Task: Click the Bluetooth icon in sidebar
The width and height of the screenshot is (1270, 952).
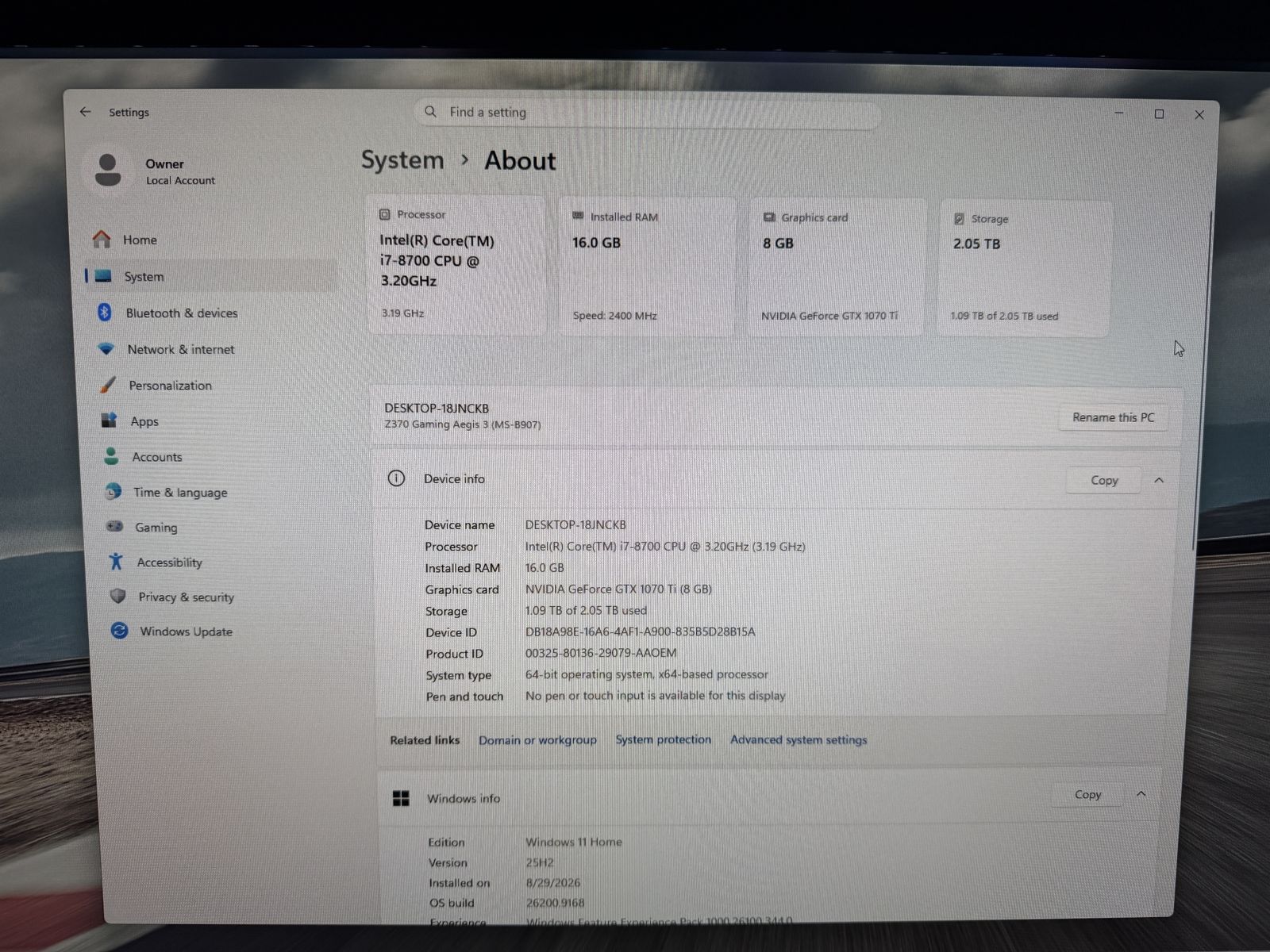Action: click(105, 313)
